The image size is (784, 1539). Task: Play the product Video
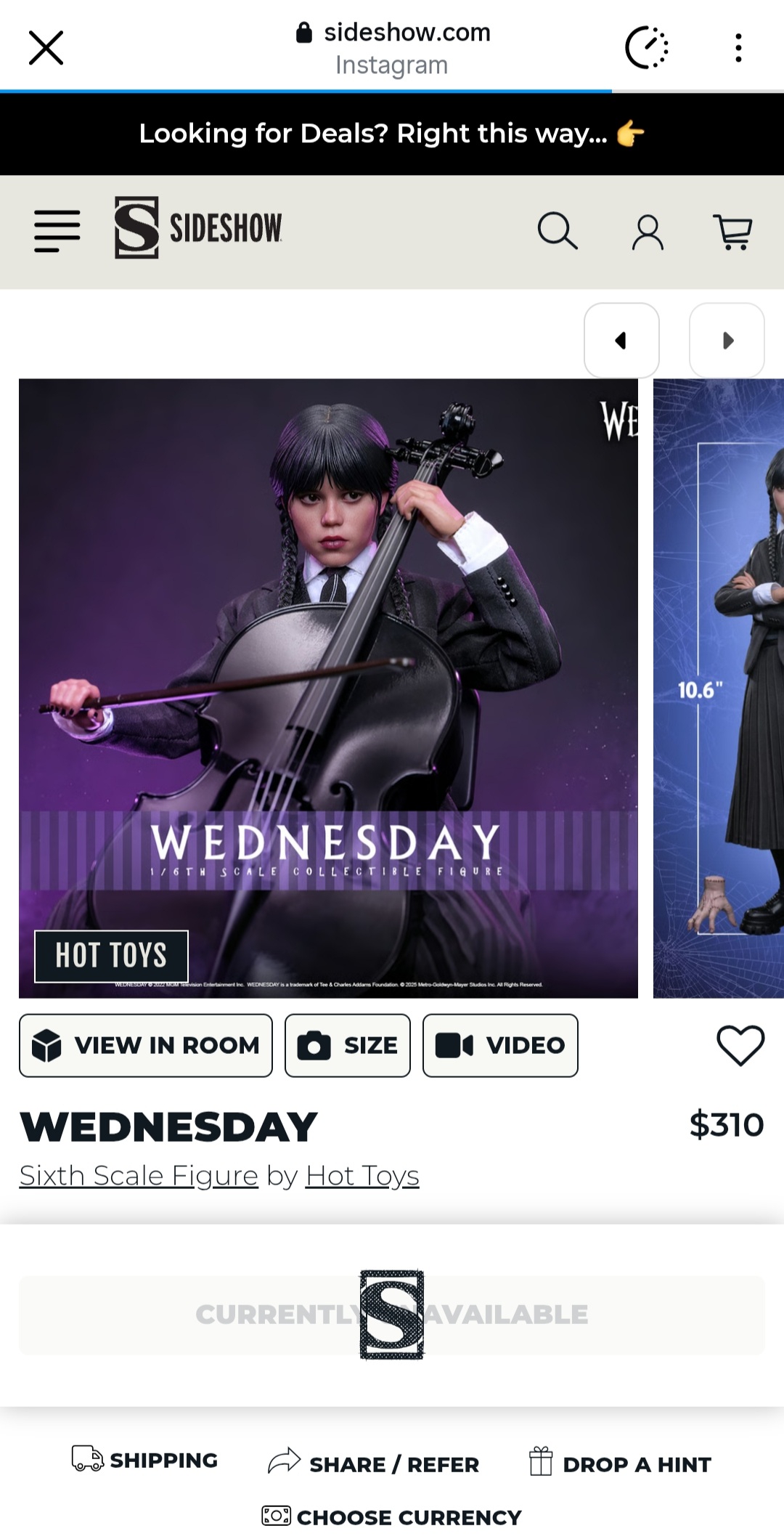500,1045
